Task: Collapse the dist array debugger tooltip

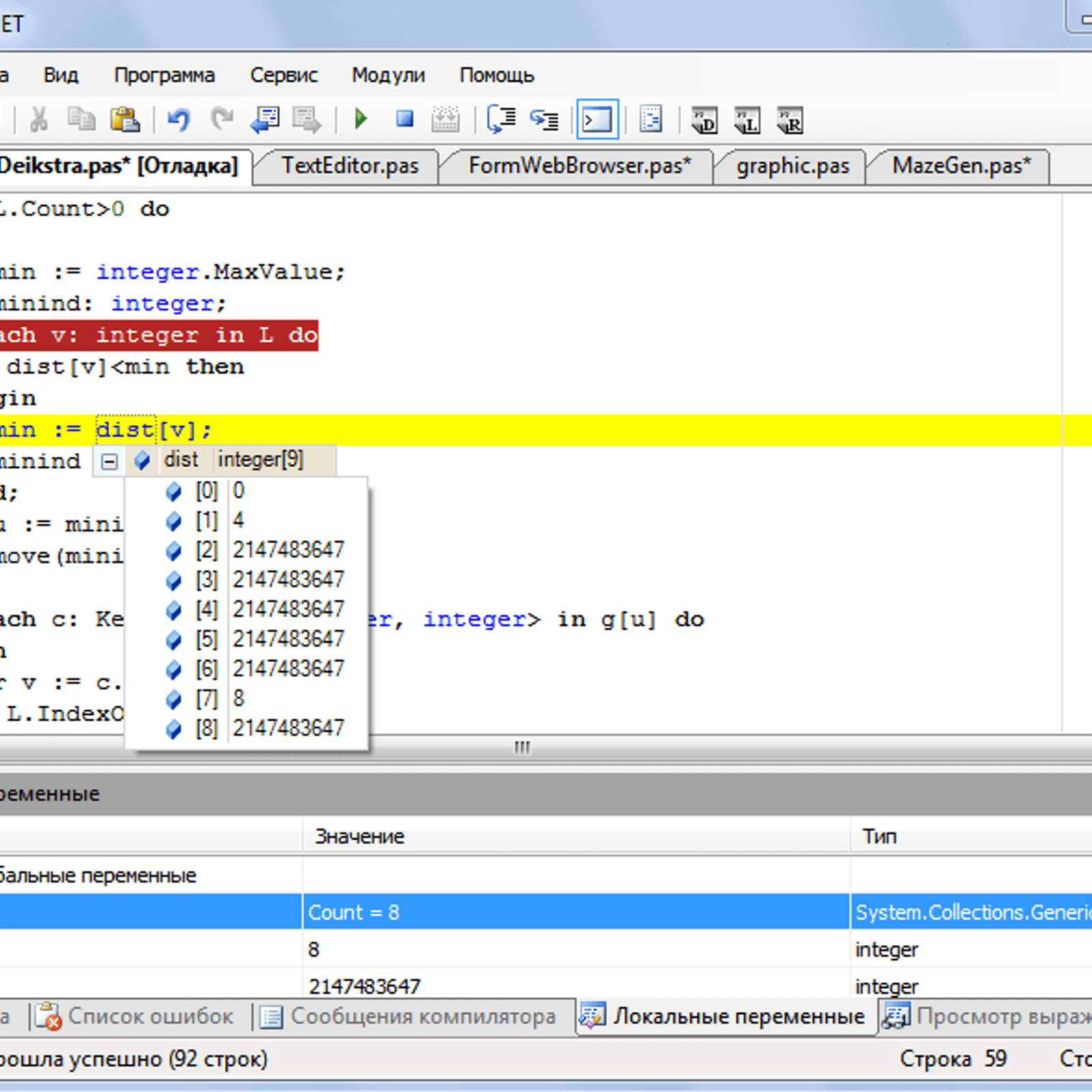Action: coord(109,462)
